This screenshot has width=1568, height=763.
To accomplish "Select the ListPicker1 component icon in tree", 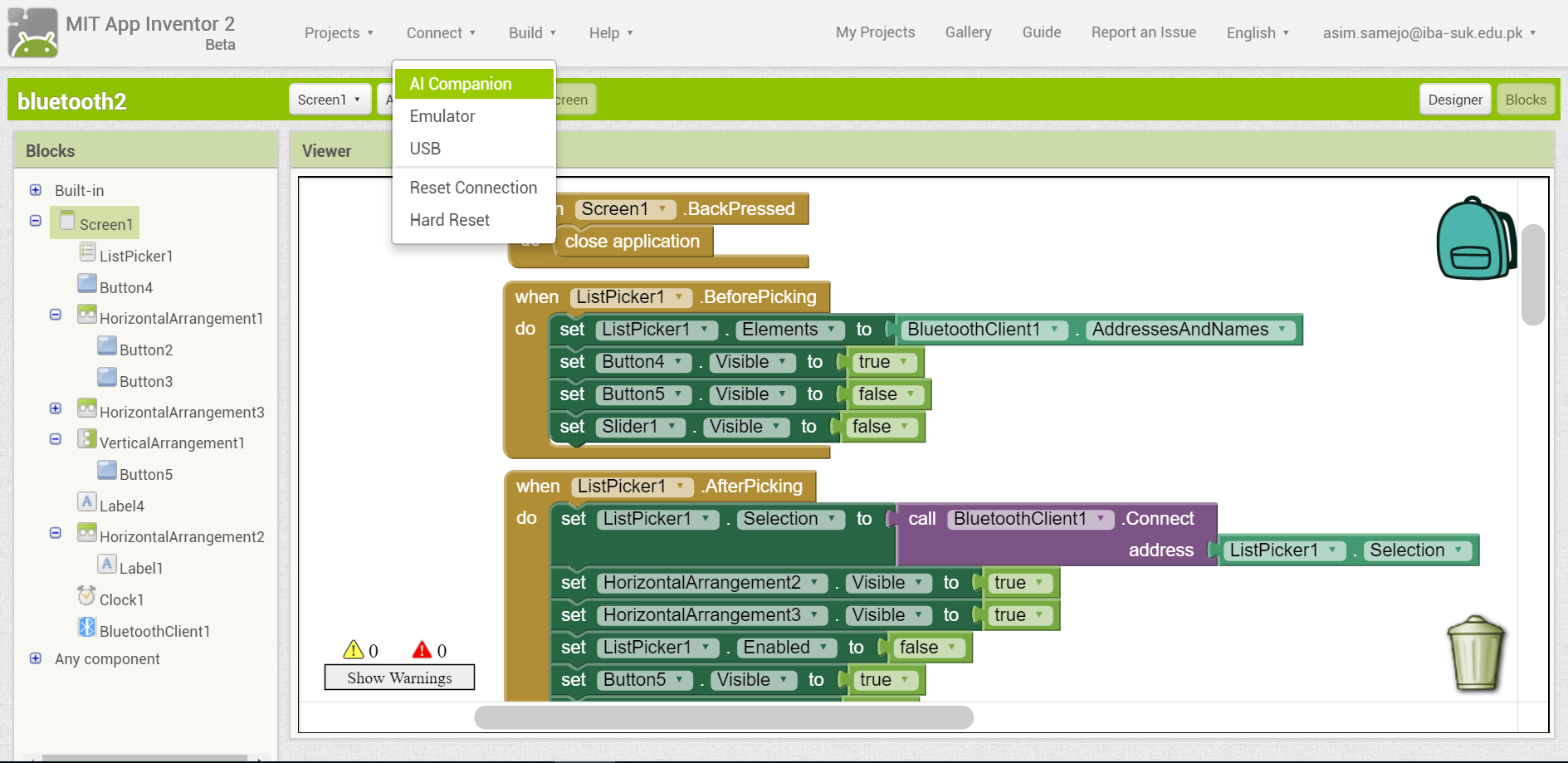I will (87, 252).
